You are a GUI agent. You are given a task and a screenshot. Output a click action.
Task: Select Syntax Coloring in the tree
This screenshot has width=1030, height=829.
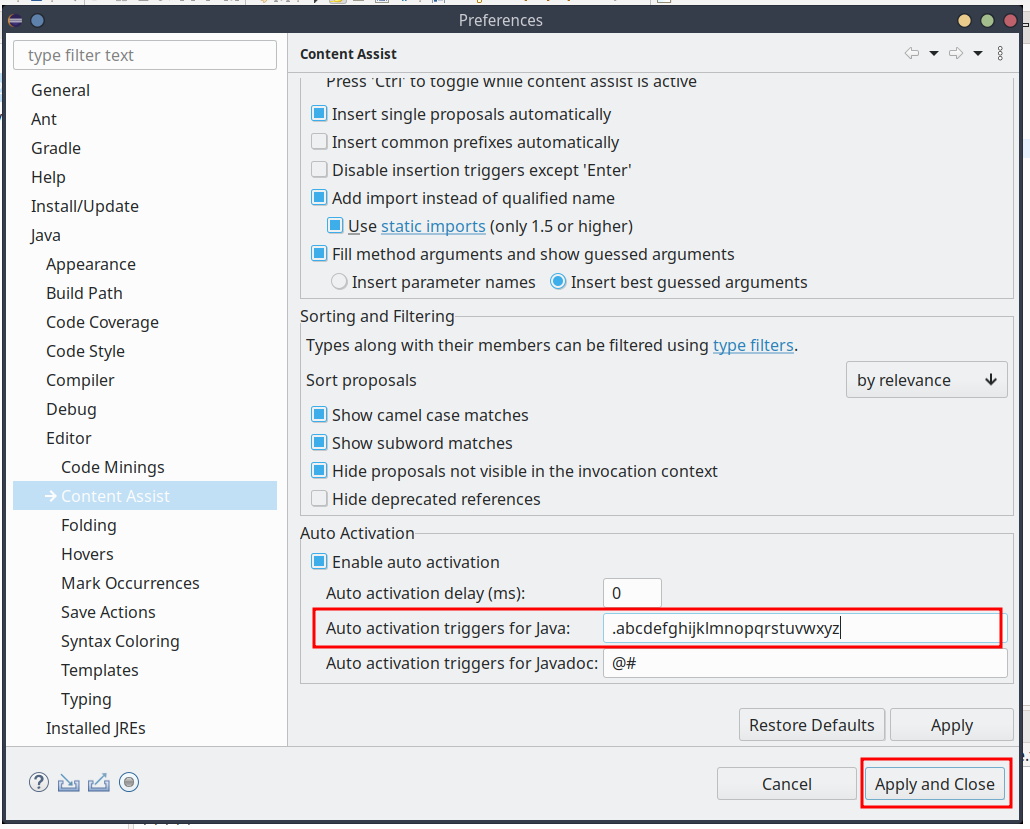click(120, 641)
